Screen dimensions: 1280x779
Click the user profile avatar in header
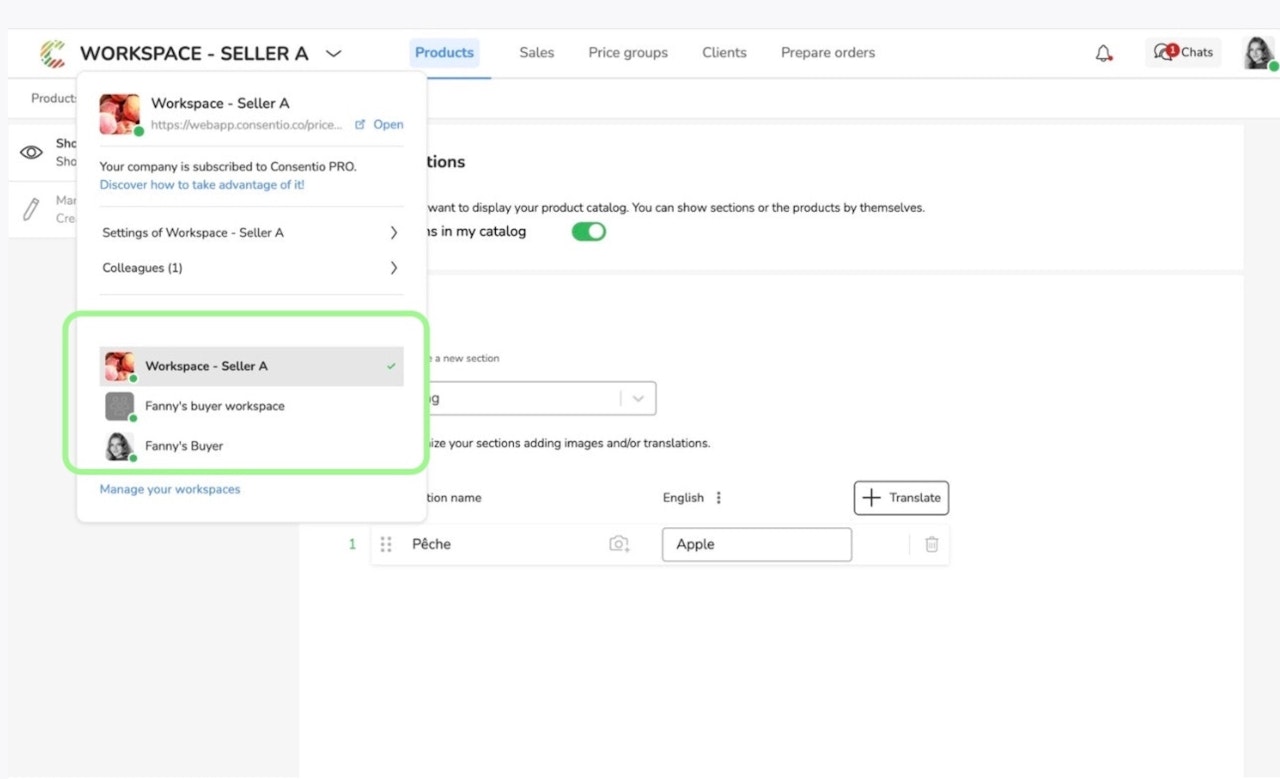pyautogui.click(x=1258, y=53)
